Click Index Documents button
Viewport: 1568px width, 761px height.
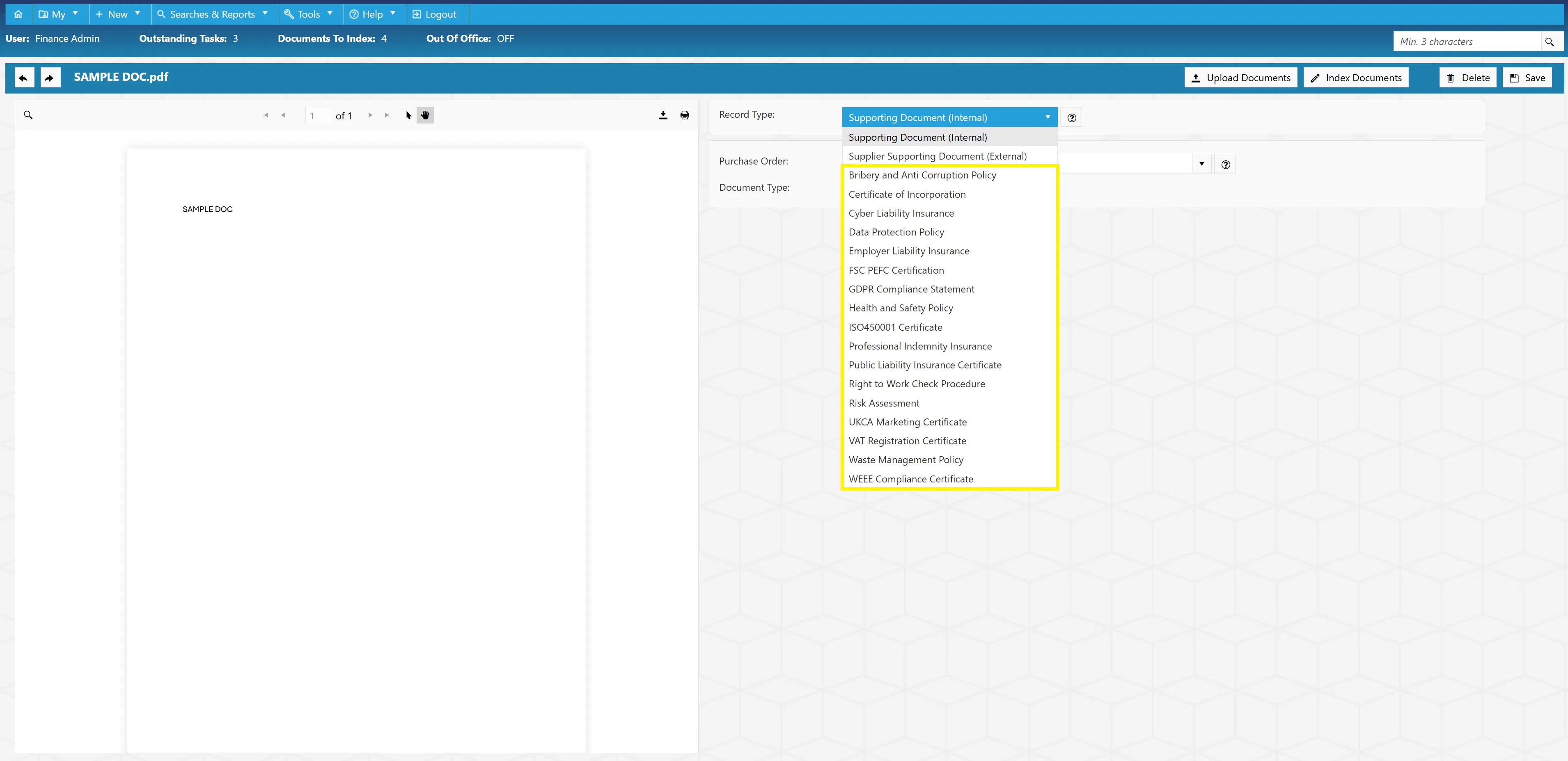coord(1355,77)
